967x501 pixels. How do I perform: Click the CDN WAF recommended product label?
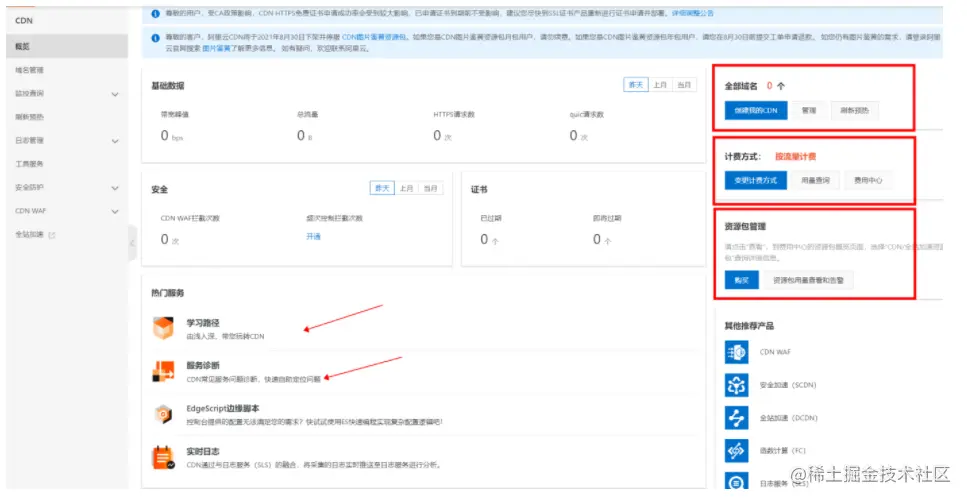coord(775,352)
